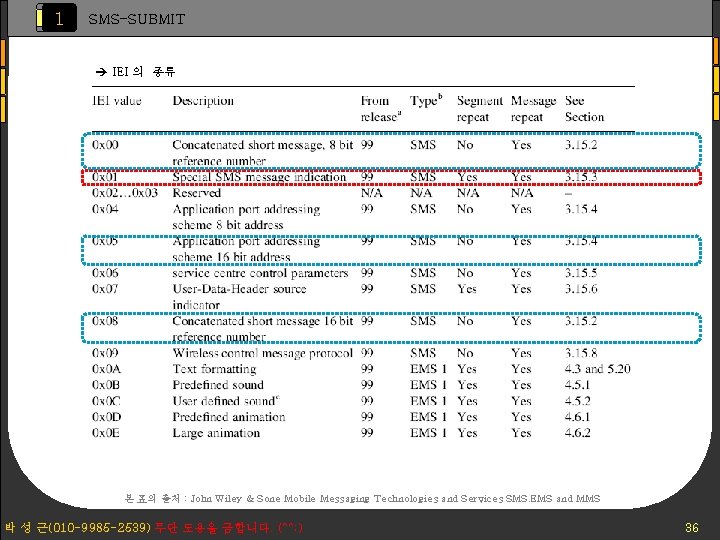Viewport: 720px width, 540px height.
Task: Click the "From release" column header
Action: pyautogui.click(x=381, y=108)
